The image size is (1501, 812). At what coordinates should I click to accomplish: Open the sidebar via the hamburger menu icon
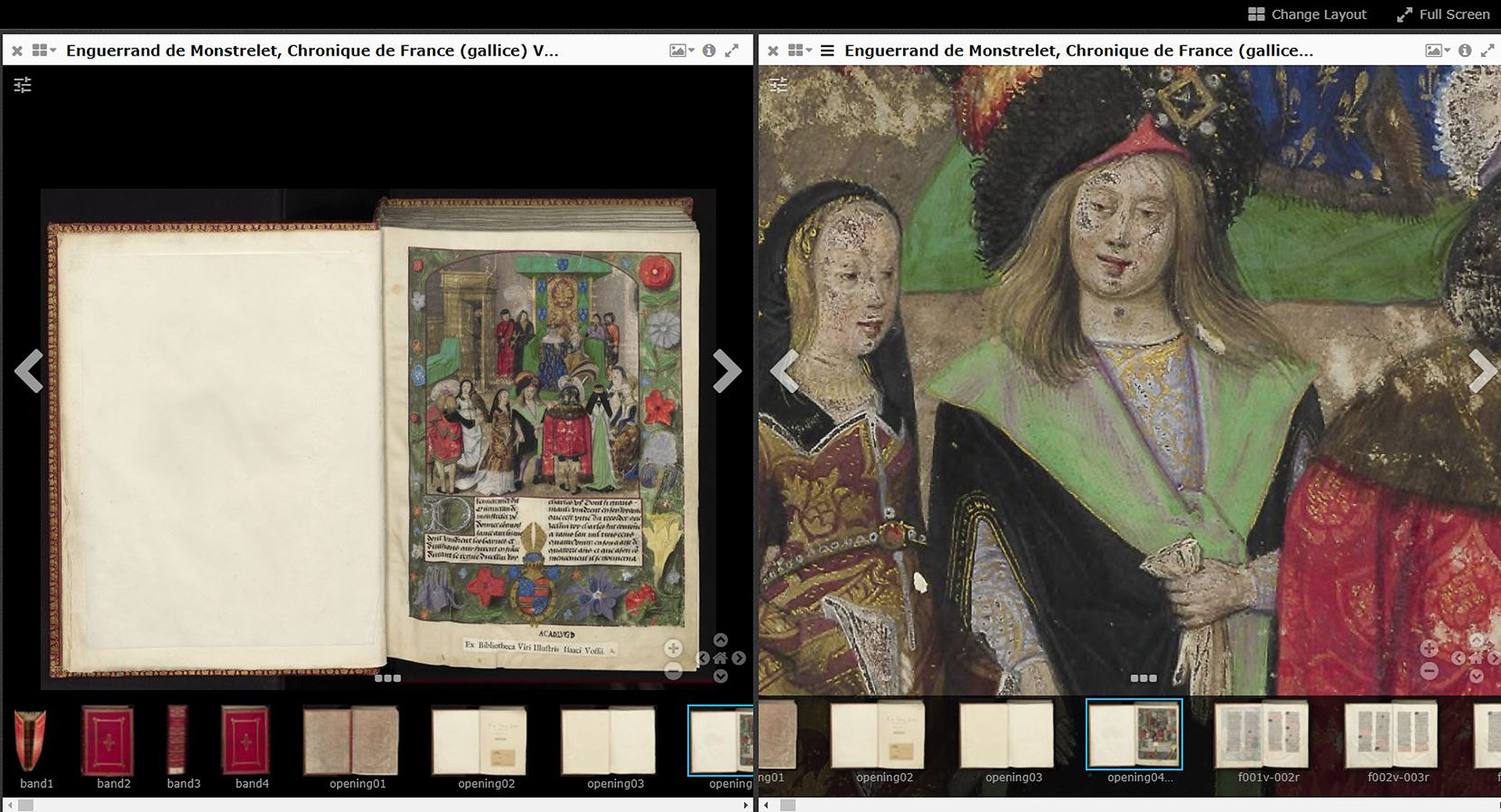(x=826, y=49)
